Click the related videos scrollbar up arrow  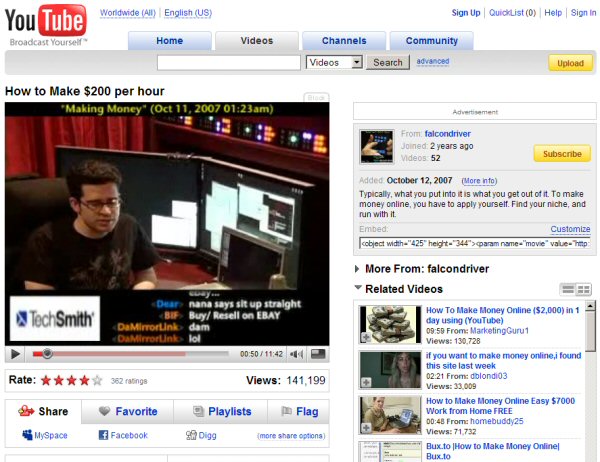[590, 305]
